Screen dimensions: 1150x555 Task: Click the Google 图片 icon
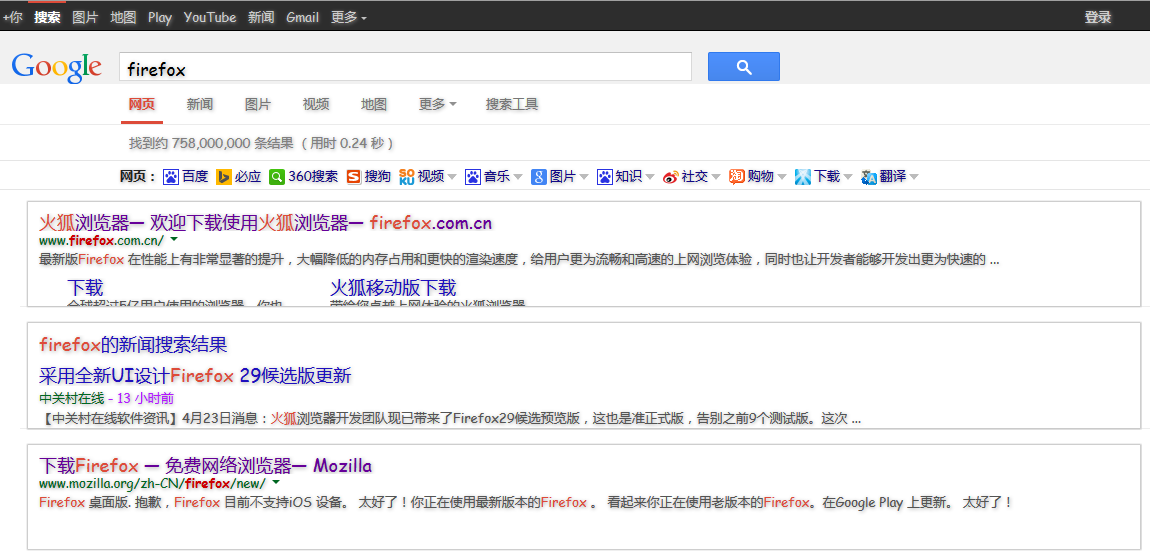pyautogui.click(x=539, y=177)
